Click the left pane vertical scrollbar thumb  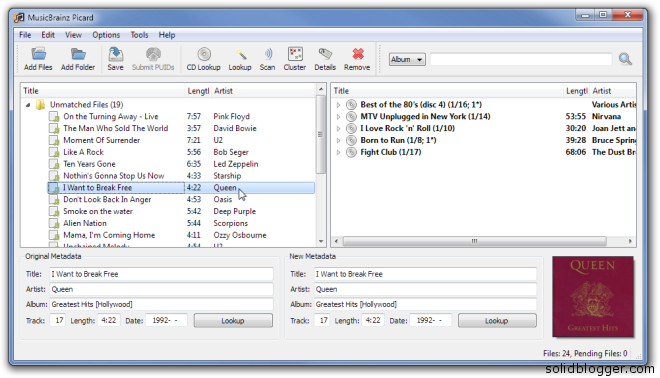pos(321,134)
